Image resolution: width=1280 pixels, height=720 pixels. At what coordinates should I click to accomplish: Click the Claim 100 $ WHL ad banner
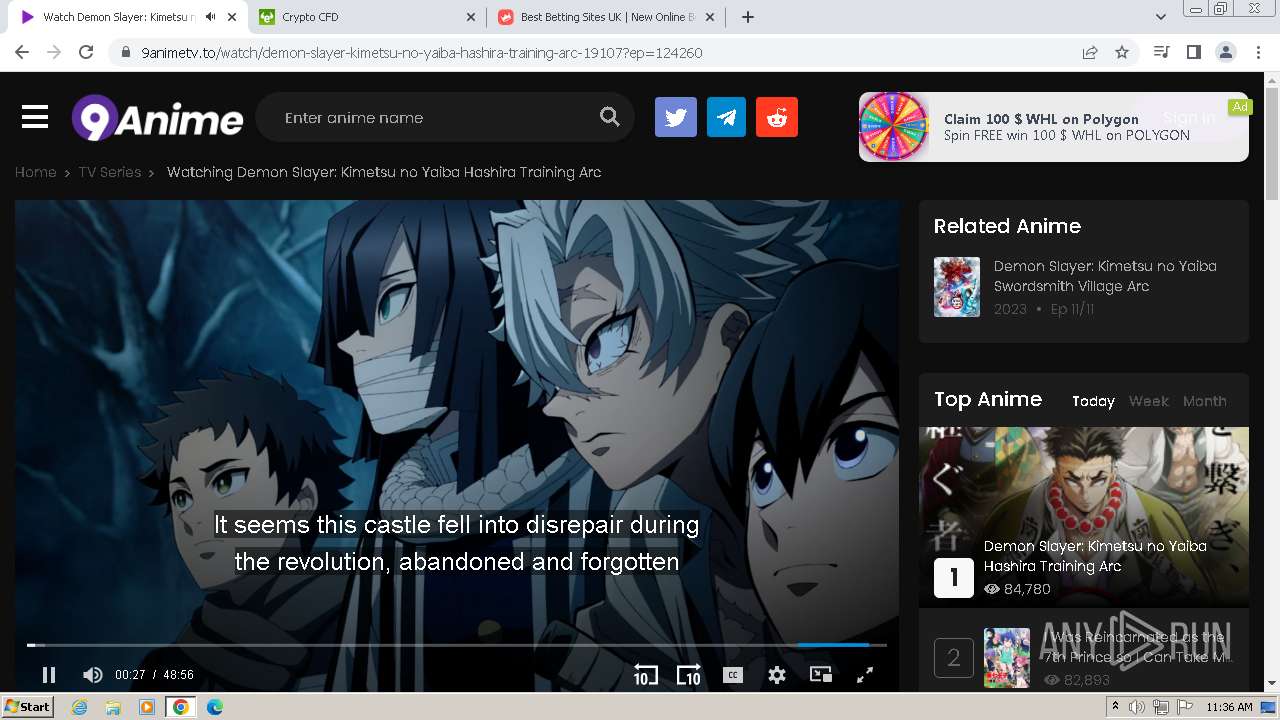tap(1054, 127)
